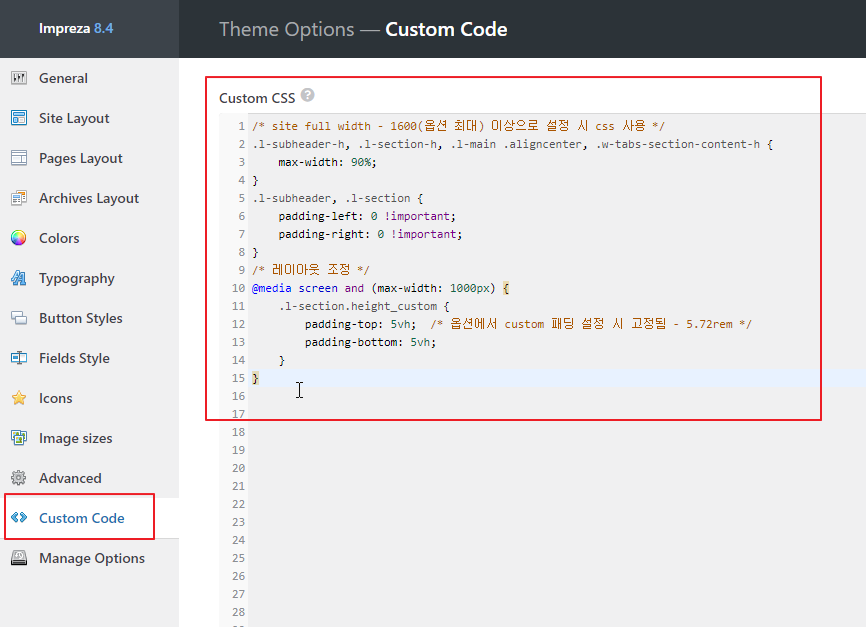Open the General section label
This screenshot has width=866, height=627.
pyautogui.click(x=63, y=78)
